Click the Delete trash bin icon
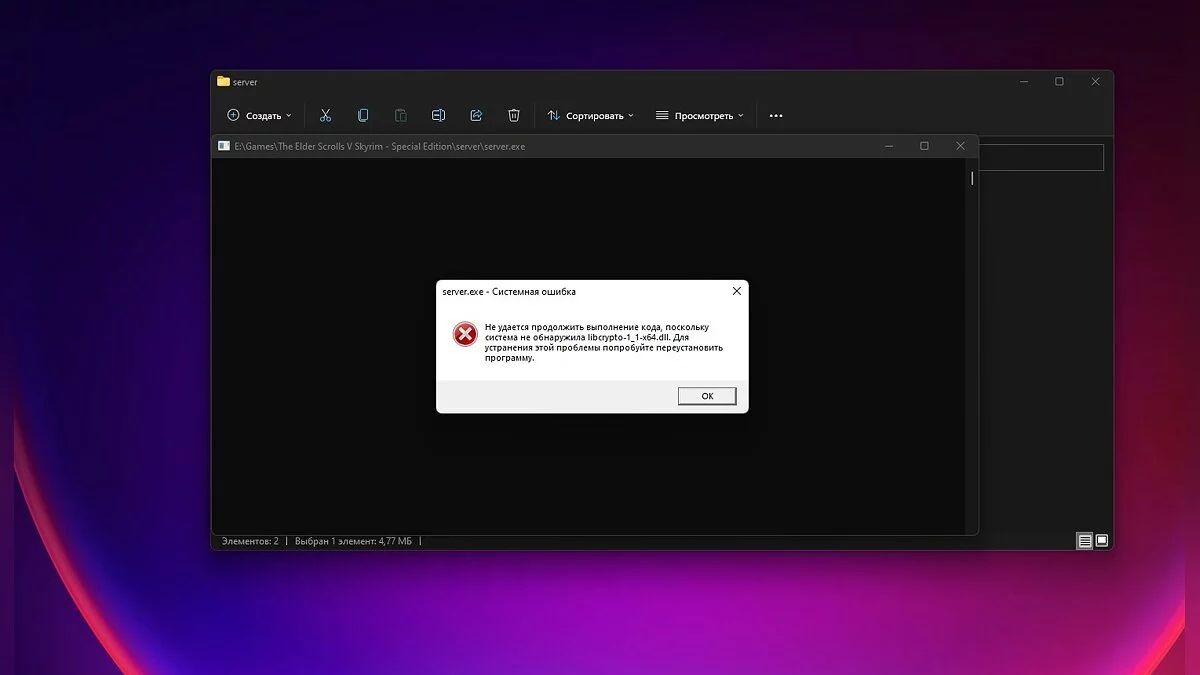This screenshot has width=1200, height=675. (514, 116)
